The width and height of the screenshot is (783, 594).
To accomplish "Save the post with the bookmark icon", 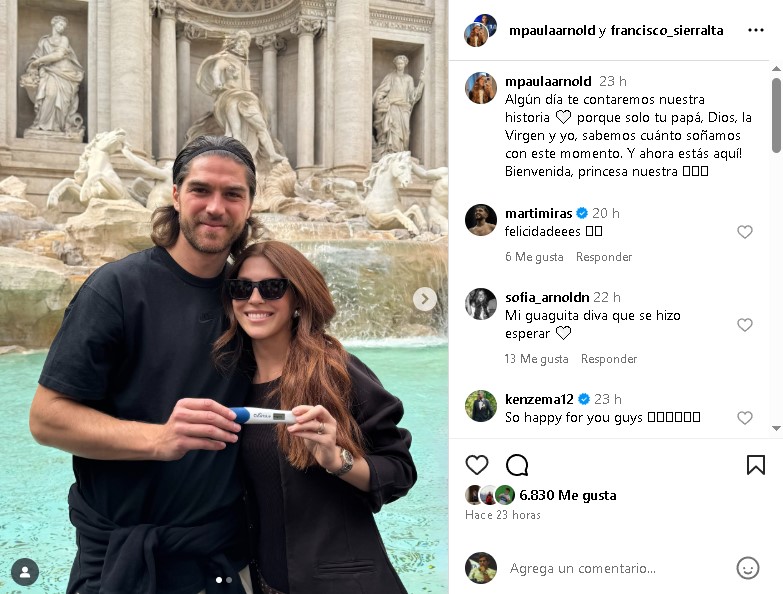I will pyautogui.click(x=756, y=465).
